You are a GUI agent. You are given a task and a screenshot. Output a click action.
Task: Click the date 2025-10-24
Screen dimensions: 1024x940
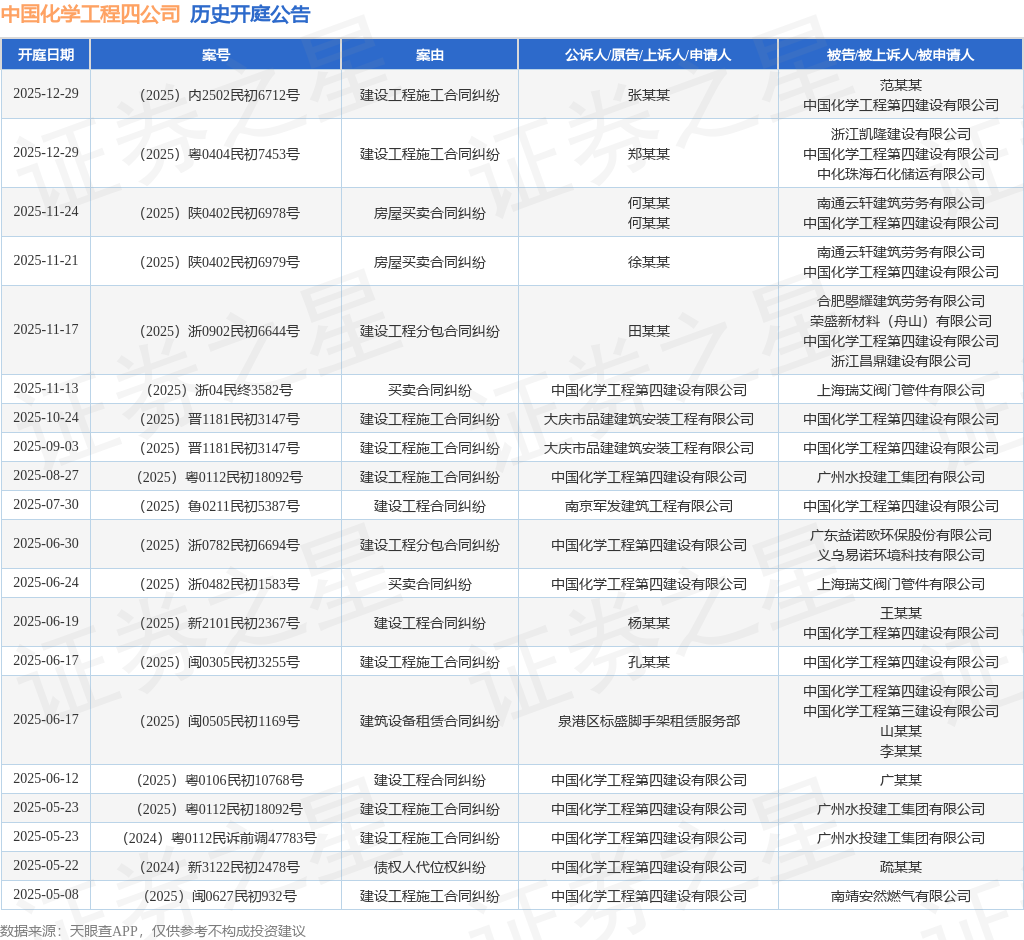tap(46, 417)
